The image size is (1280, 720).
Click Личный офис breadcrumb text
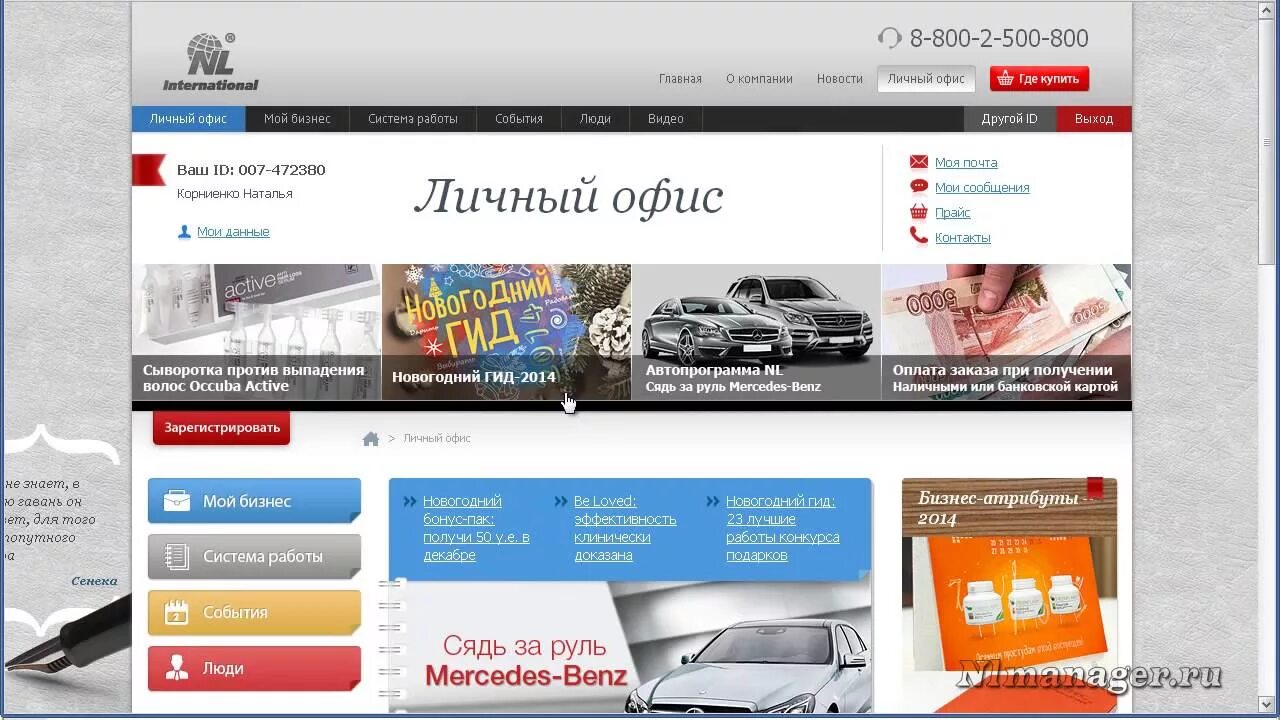tap(437, 438)
